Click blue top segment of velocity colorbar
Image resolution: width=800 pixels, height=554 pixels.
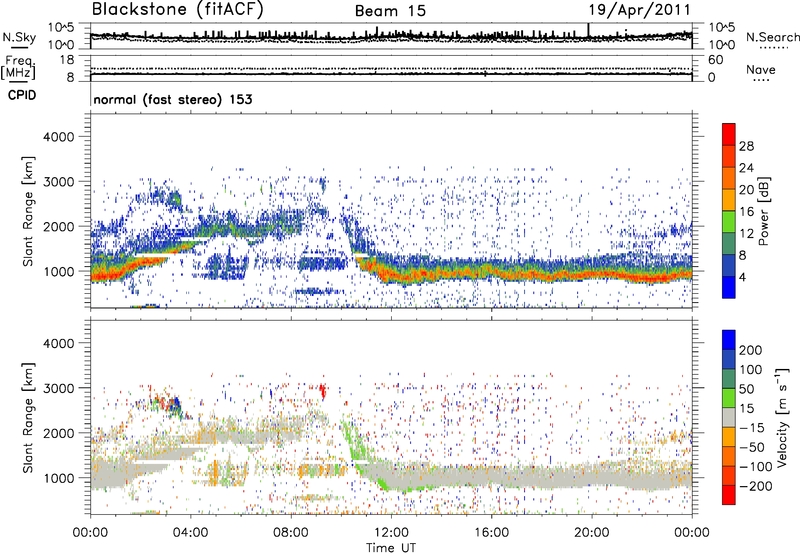pos(729,340)
